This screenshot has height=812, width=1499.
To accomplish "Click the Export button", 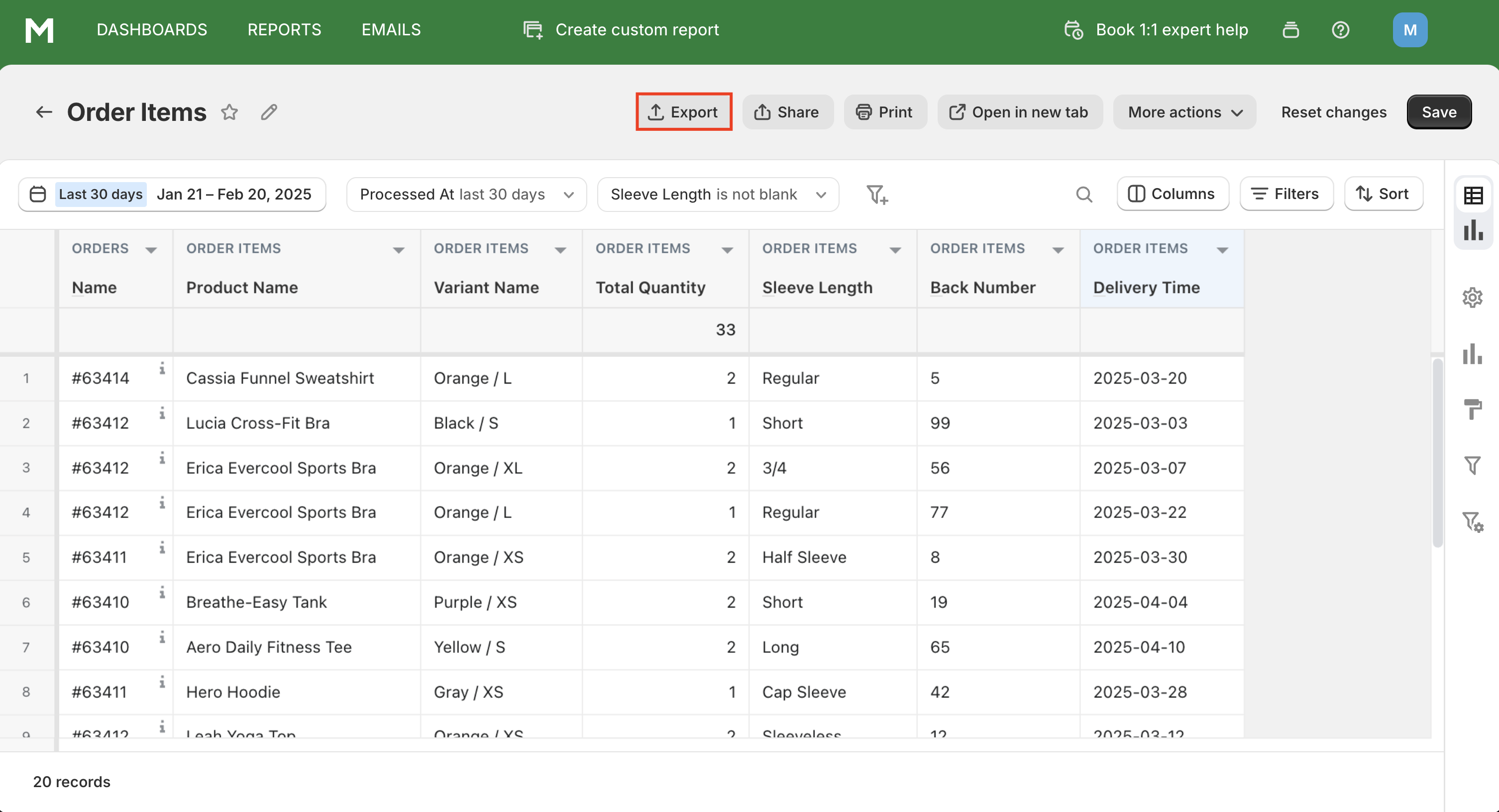I will pos(683,111).
